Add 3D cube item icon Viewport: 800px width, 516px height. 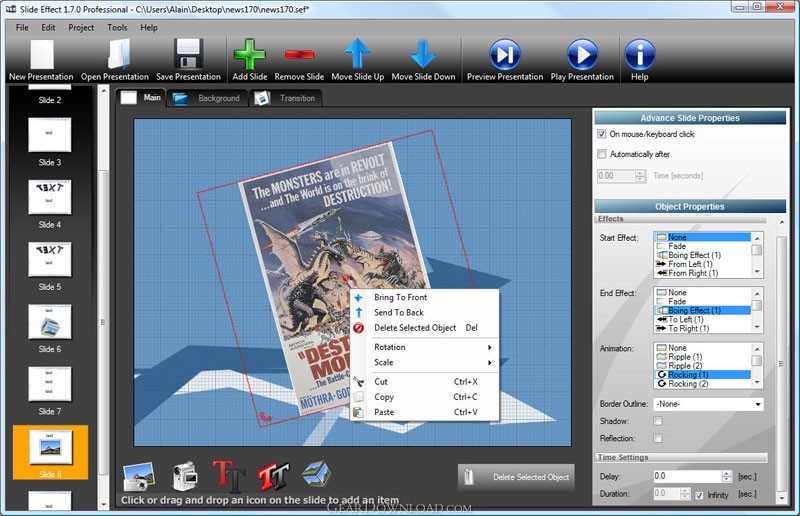tap(316, 474)
